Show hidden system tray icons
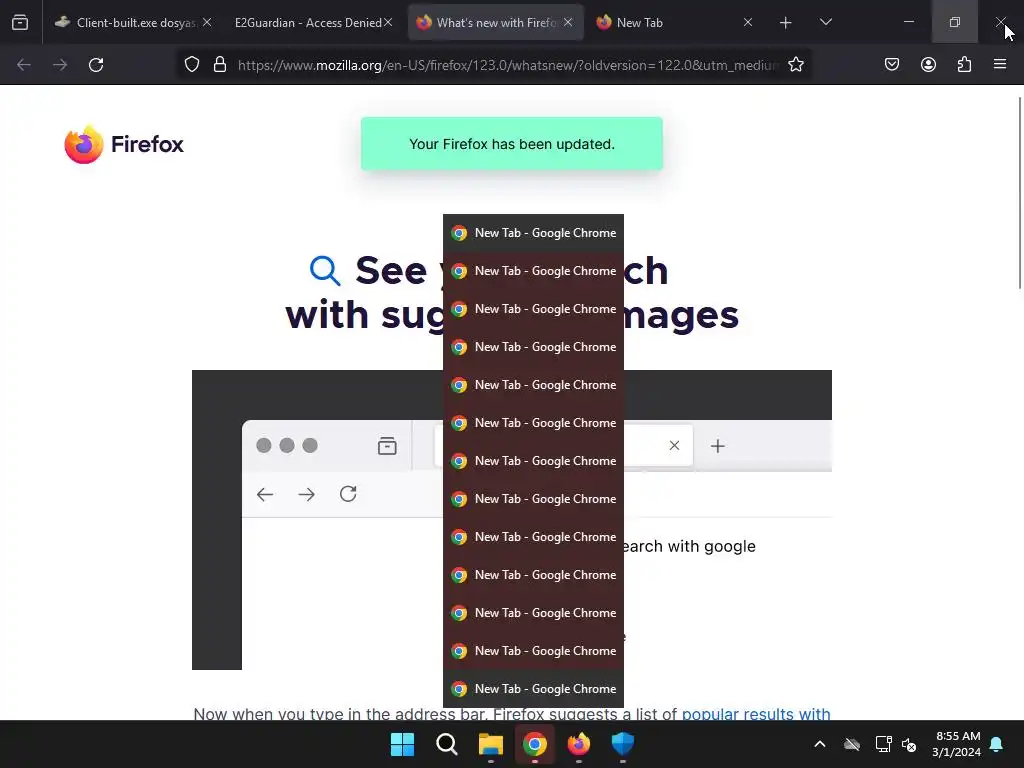This screenshot has height=768, width=1024. pyautogui.click(x=820, y=744)
